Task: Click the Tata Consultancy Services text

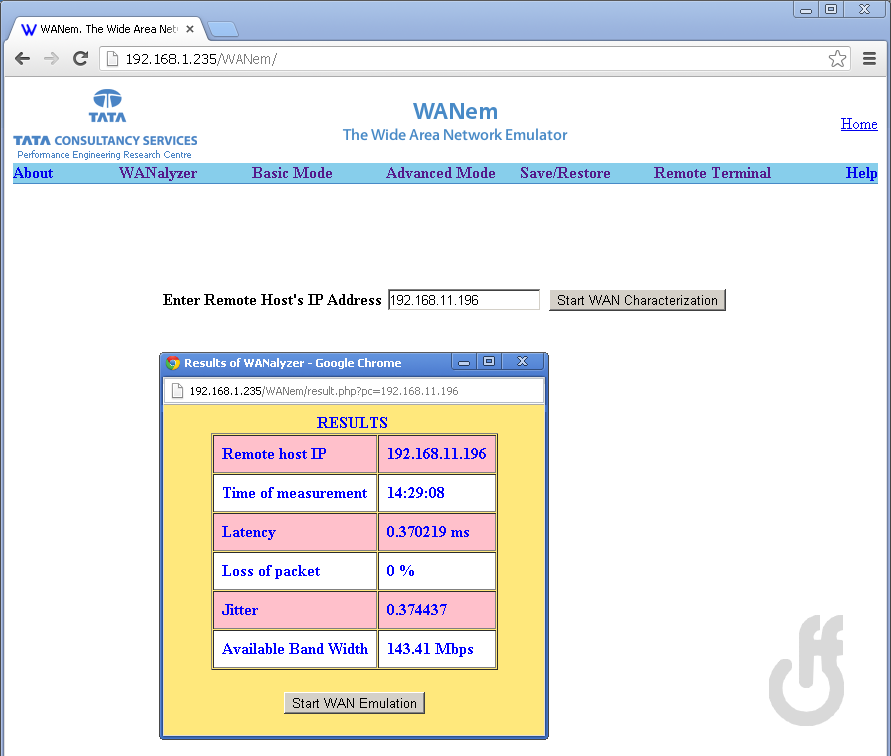Action: tap(105, 140)
